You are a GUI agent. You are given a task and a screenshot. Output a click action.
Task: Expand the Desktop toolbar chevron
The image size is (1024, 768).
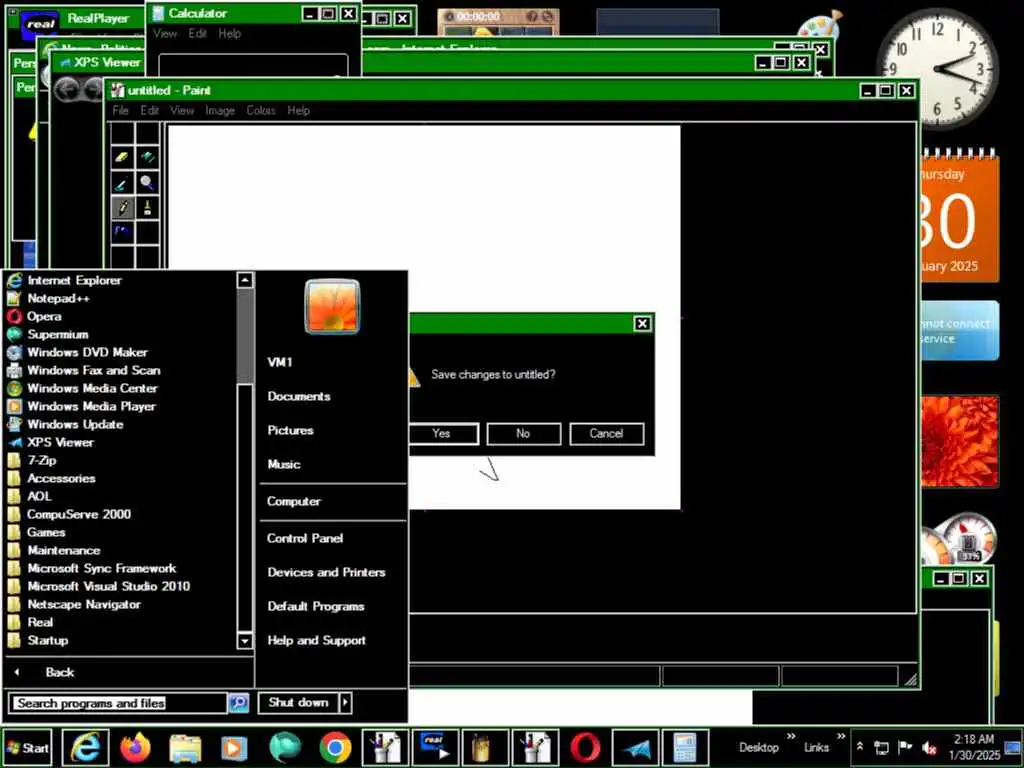[791, 737]
